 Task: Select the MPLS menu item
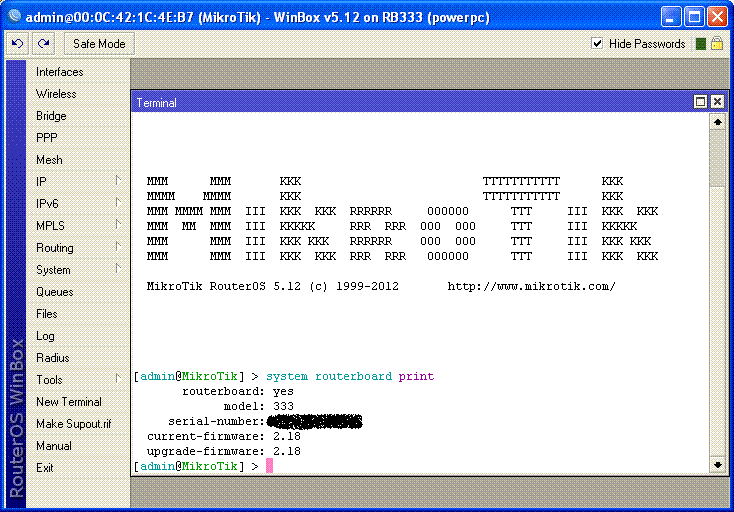pyautogui.click(x=50, y=226)
